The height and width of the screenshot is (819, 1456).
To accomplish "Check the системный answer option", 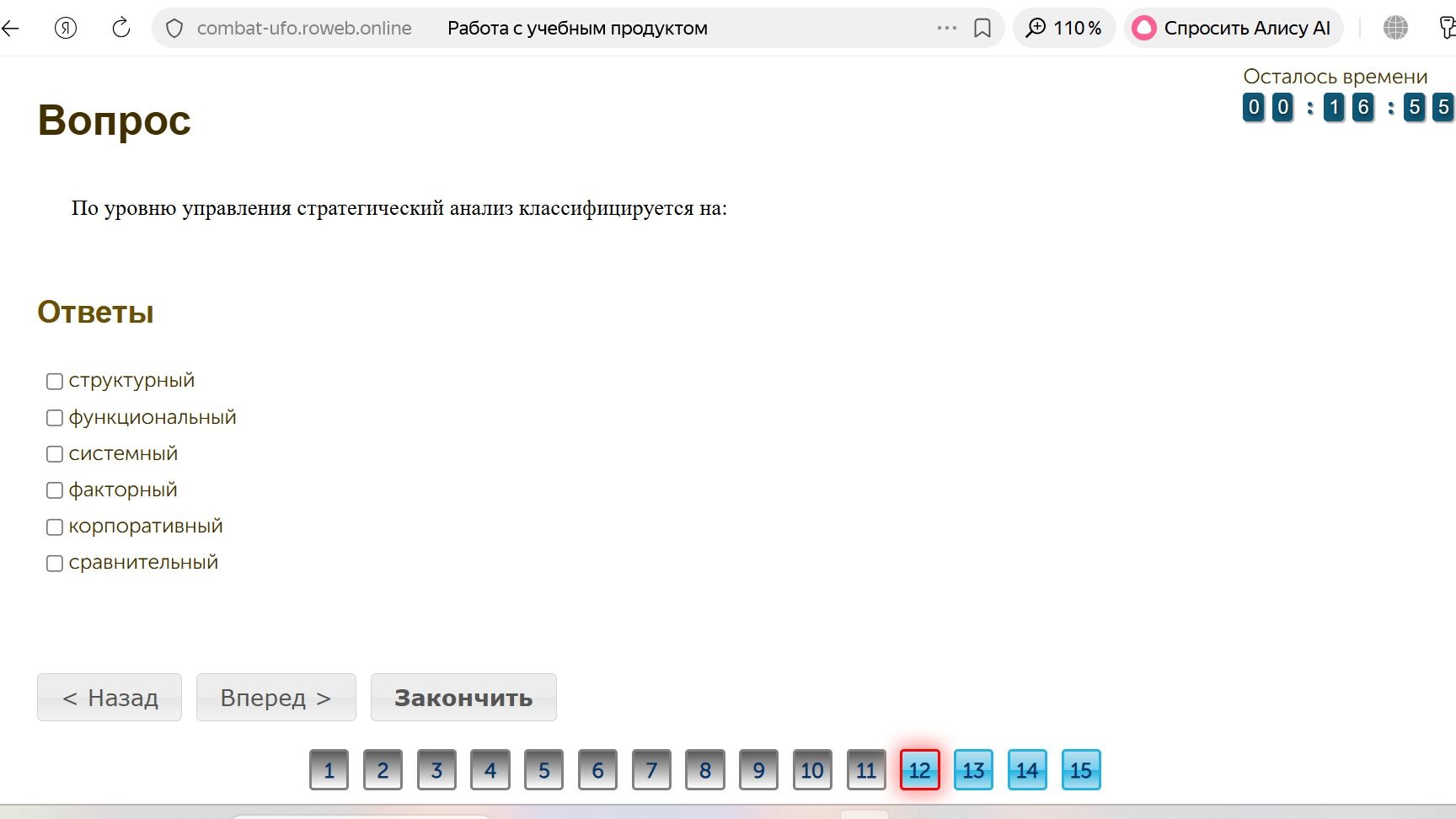I will click(55, 454).
